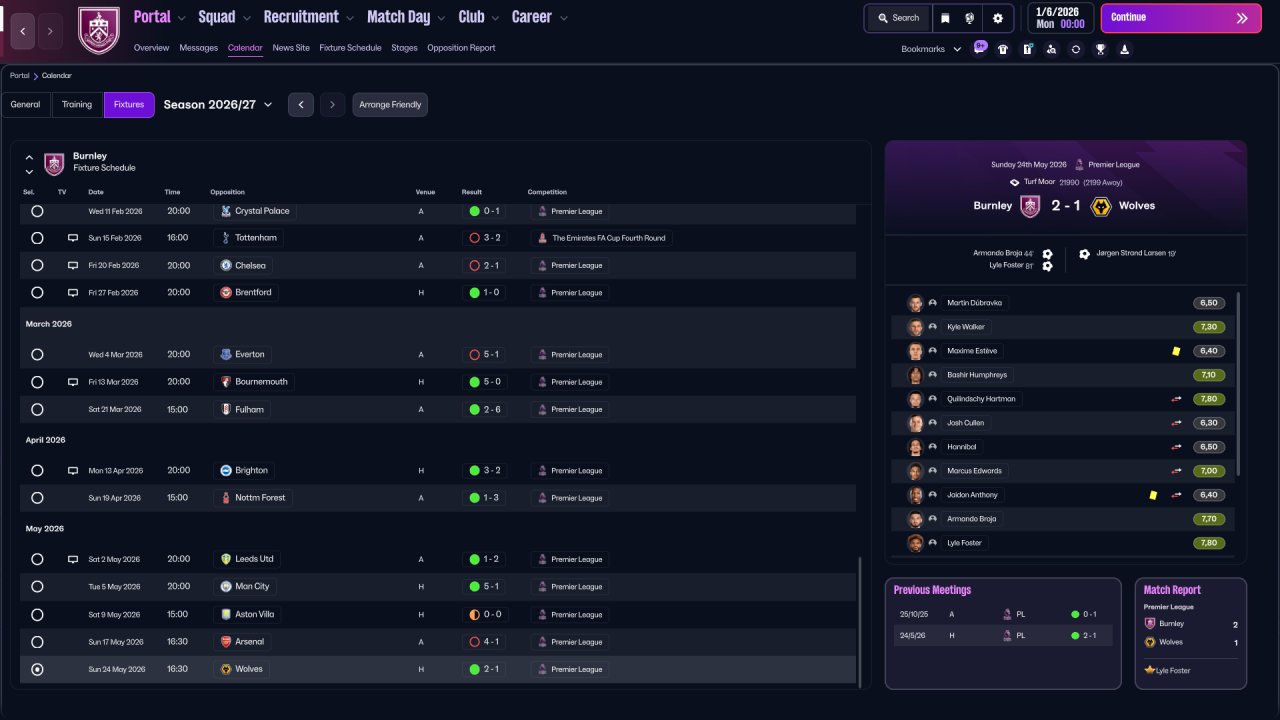Click the Burnley club badge in the header
This screenshot has height=720, width=1280.
coord(99,30)
